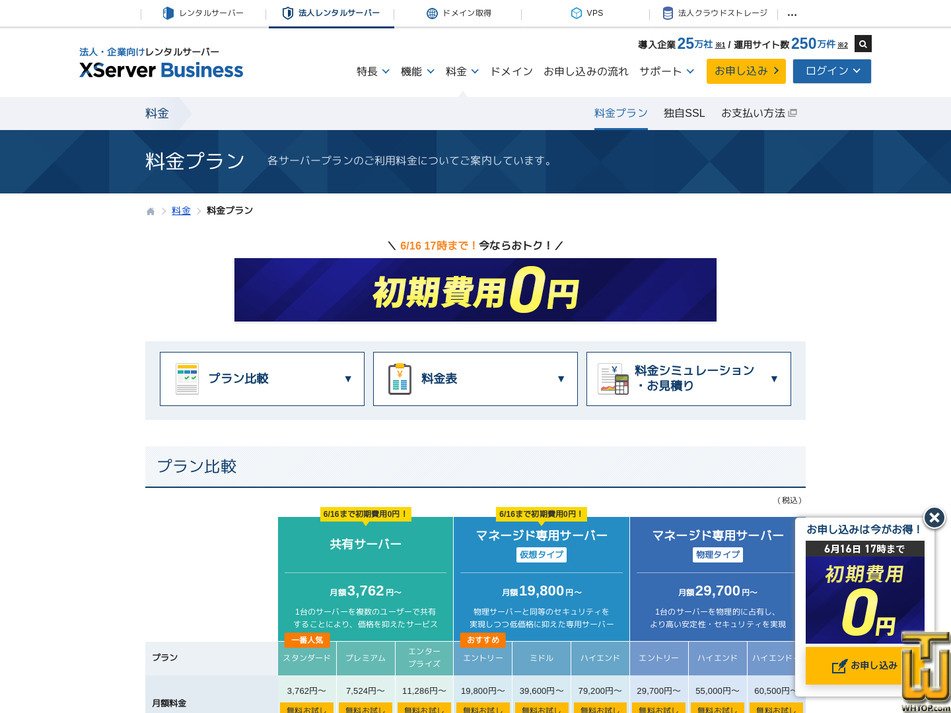Jump to 料金表 section
The height and width of the screenshot is (713, 951).
pos(476,379)
